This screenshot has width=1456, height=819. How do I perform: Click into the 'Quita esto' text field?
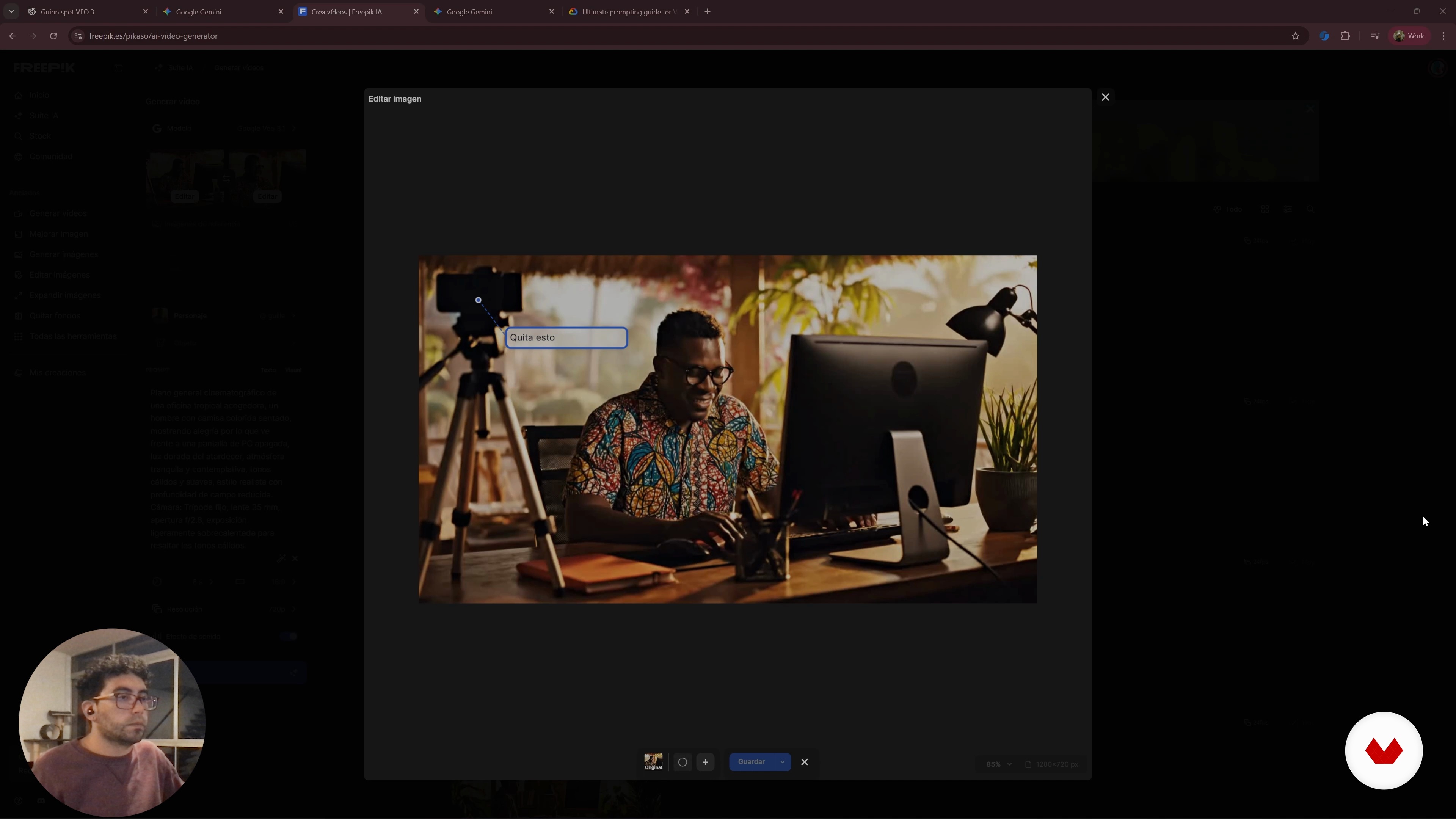(566, 337)
